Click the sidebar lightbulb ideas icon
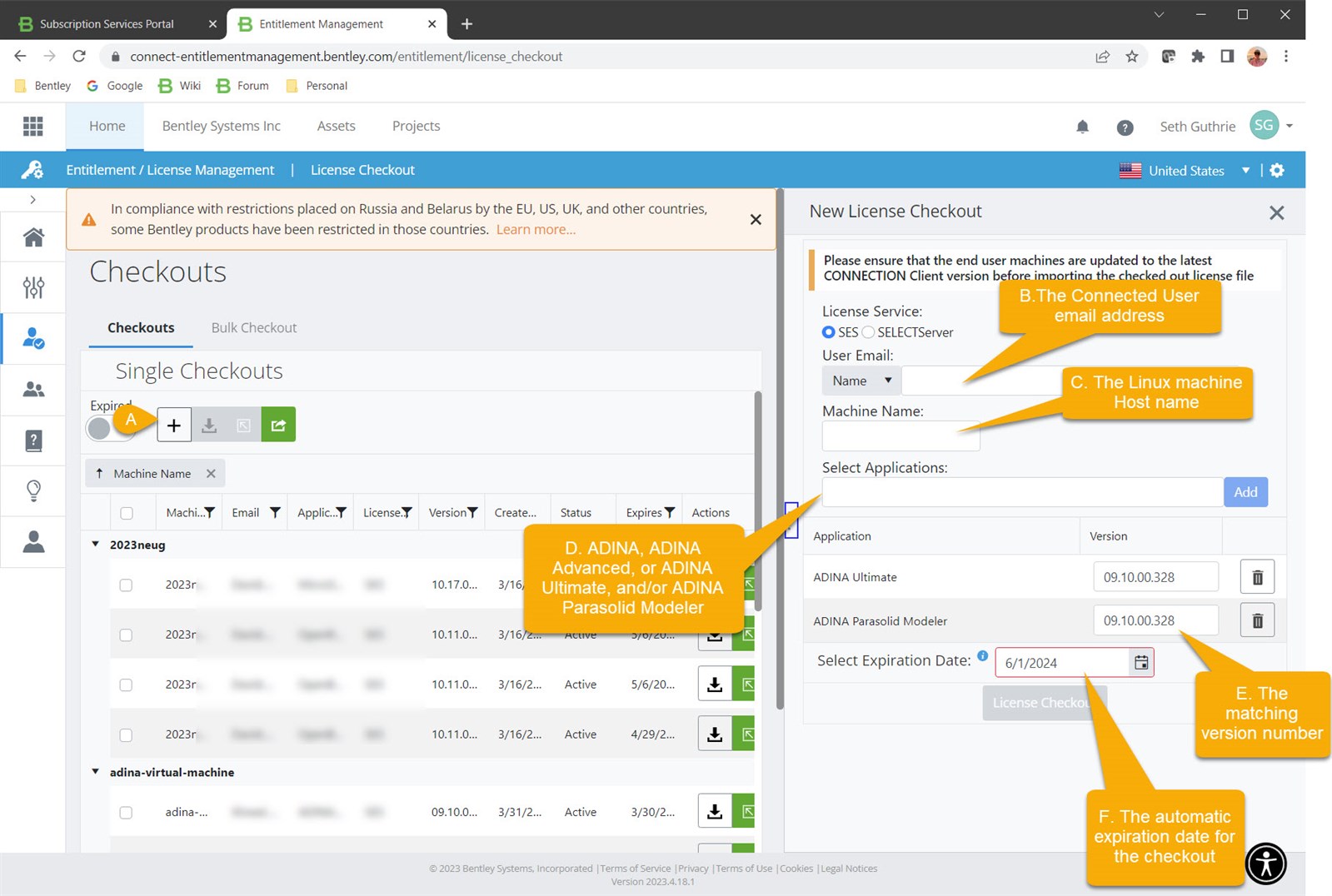Screen dimensions: 1332x896 (x=33, y=490)
